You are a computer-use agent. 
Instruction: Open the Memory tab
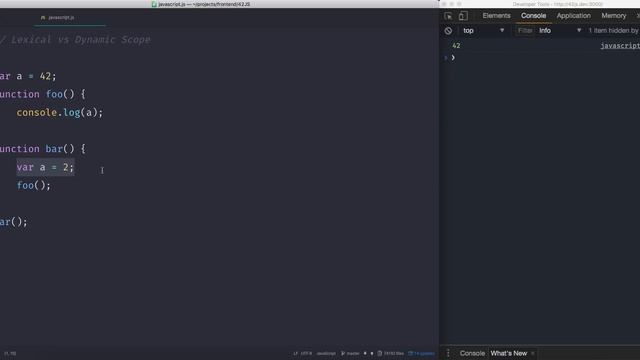(613, 16)
